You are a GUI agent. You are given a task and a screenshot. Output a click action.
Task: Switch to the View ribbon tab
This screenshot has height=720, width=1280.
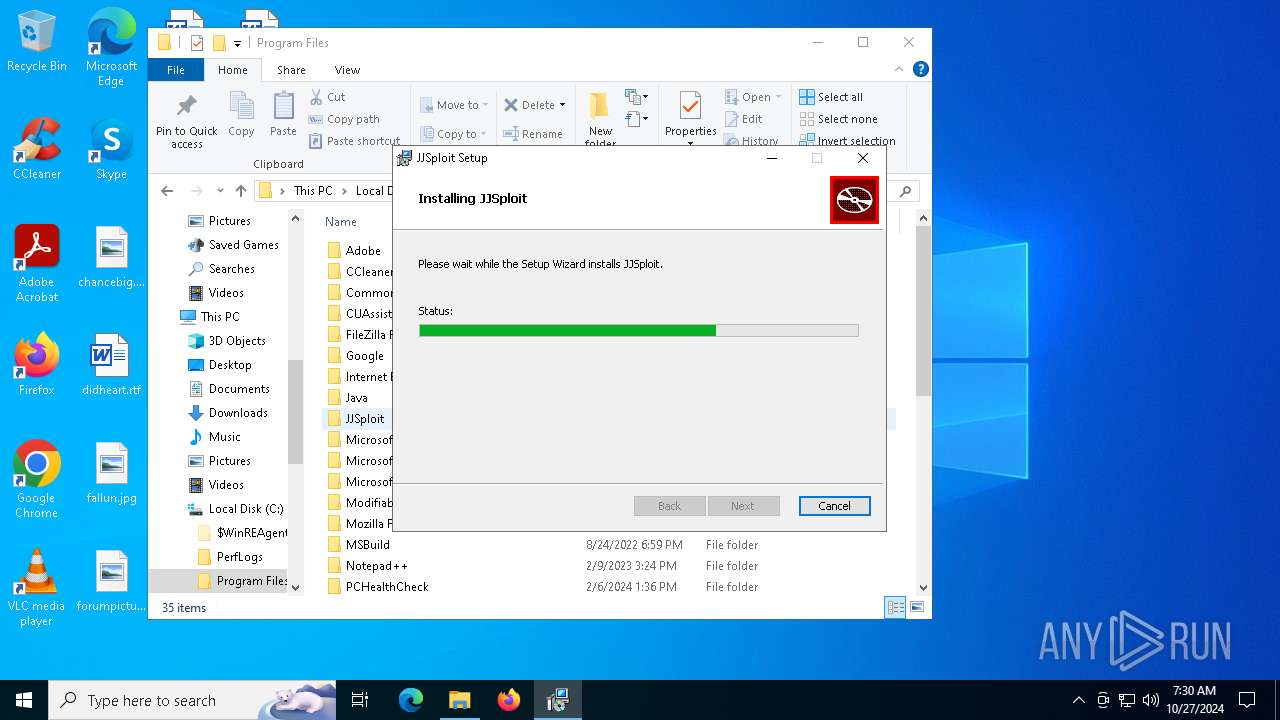point(347,70)
